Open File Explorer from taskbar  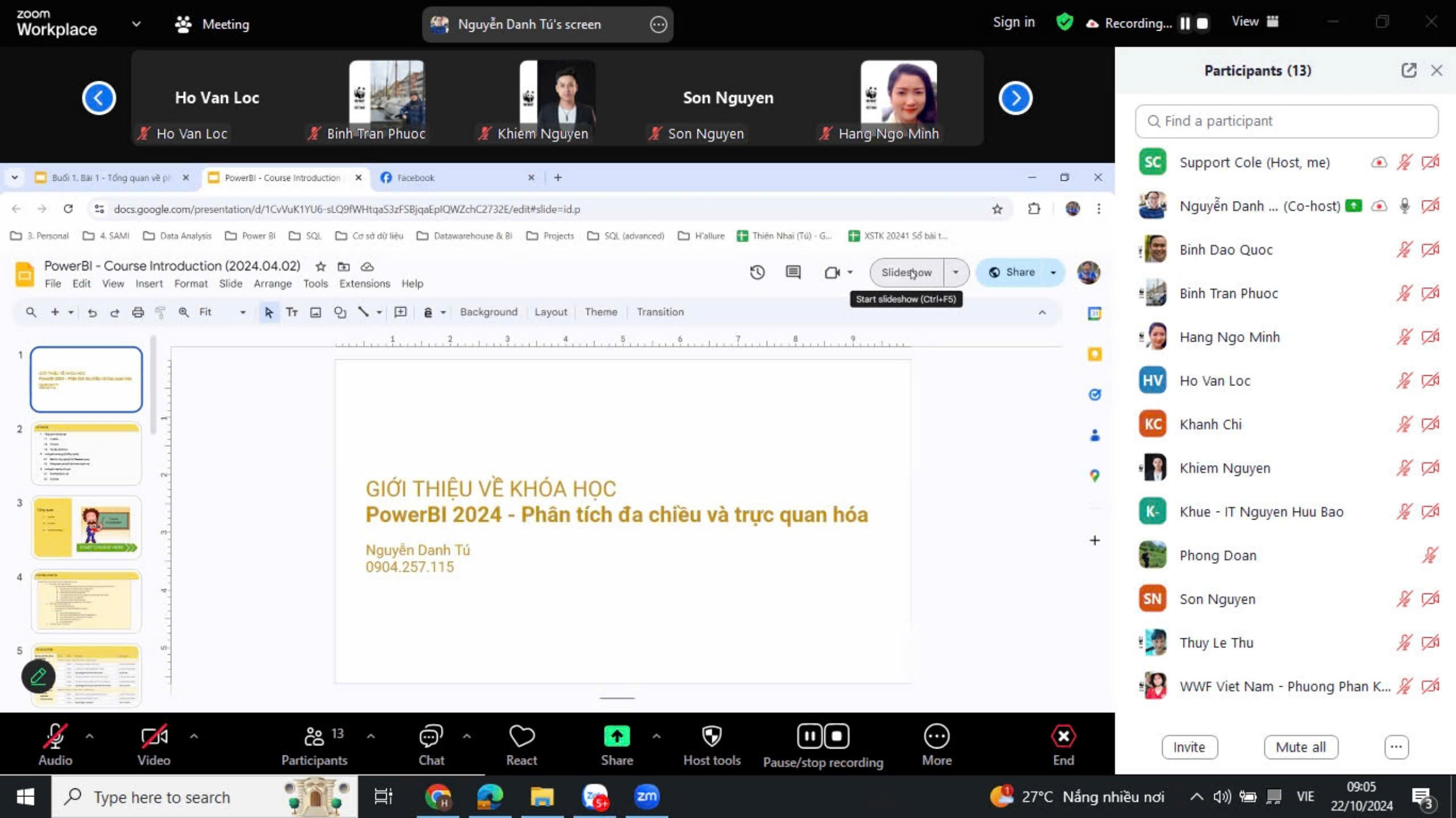tap(542, 797)
